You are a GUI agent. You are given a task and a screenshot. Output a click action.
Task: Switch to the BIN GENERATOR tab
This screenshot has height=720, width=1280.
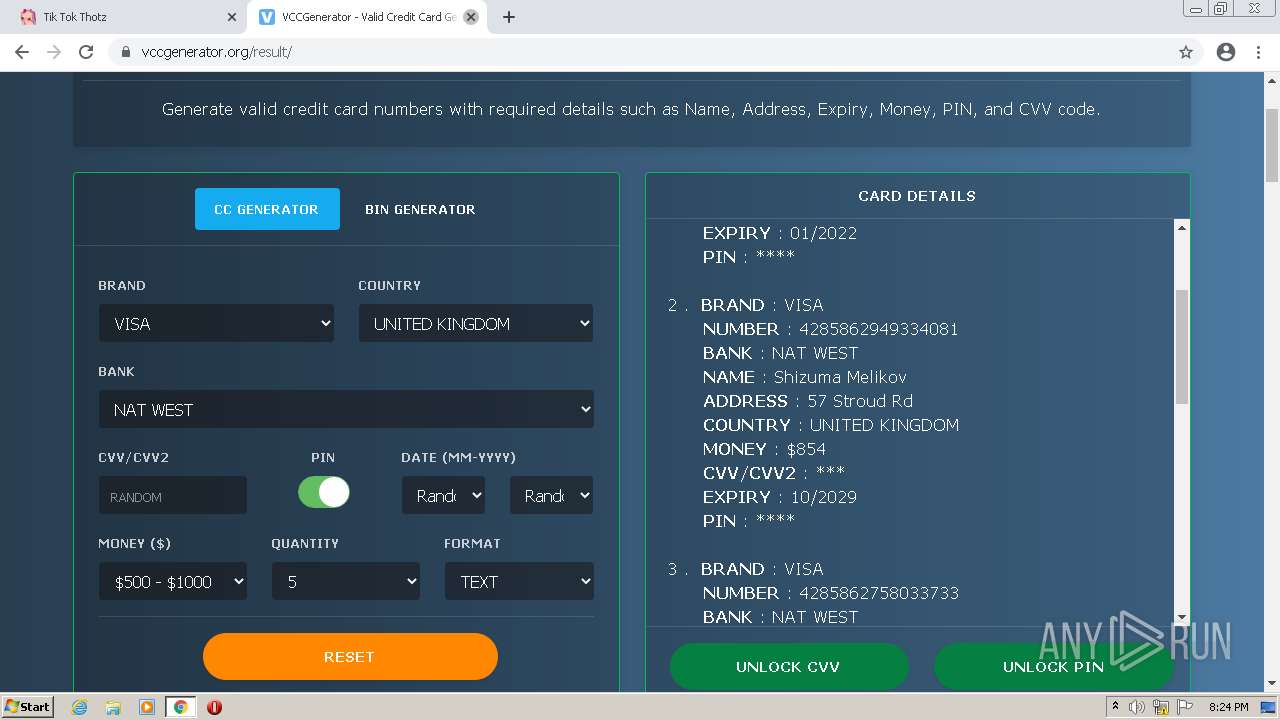point(420,209)
